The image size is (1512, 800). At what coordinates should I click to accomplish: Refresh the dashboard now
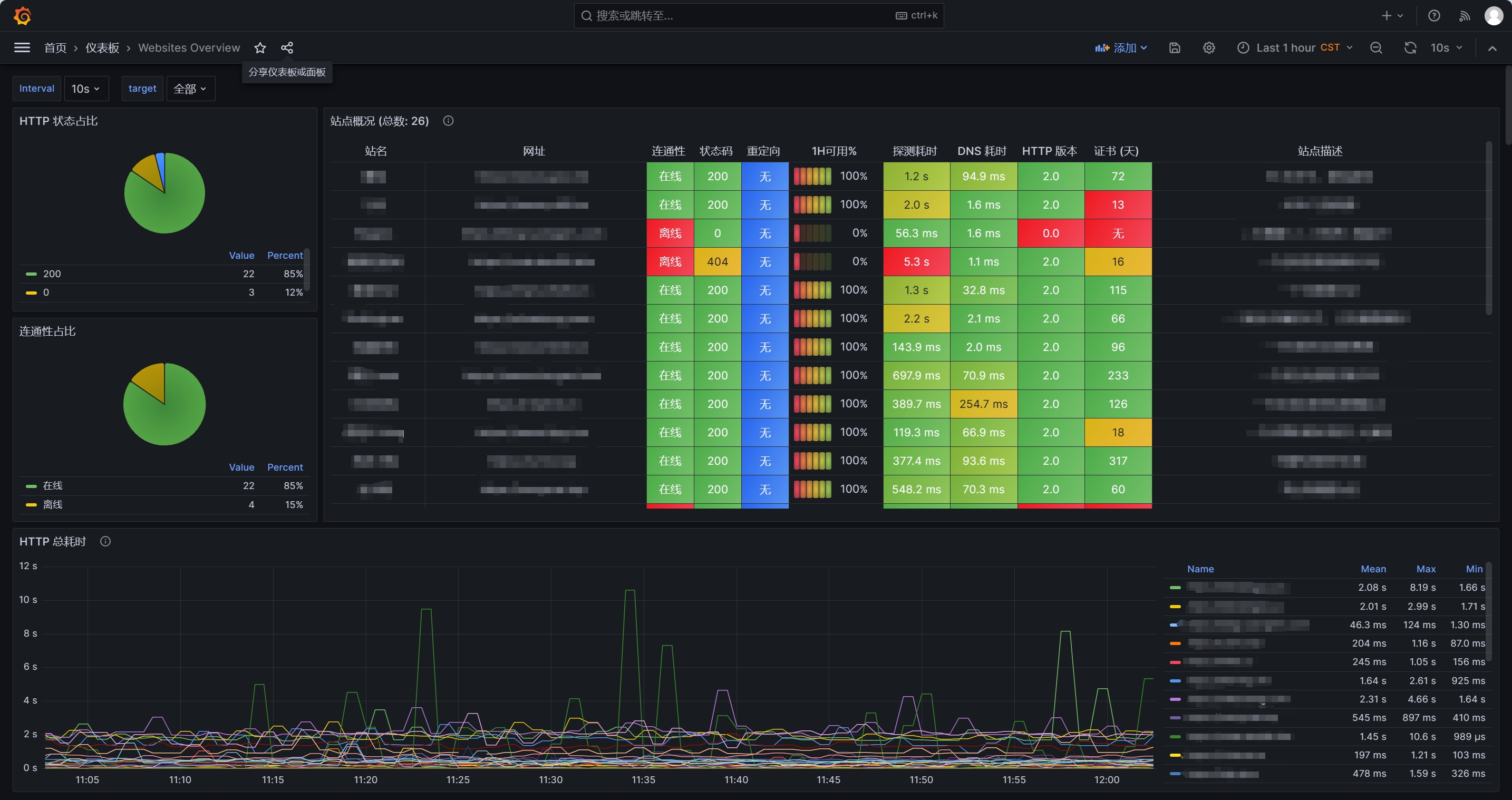1410,47
